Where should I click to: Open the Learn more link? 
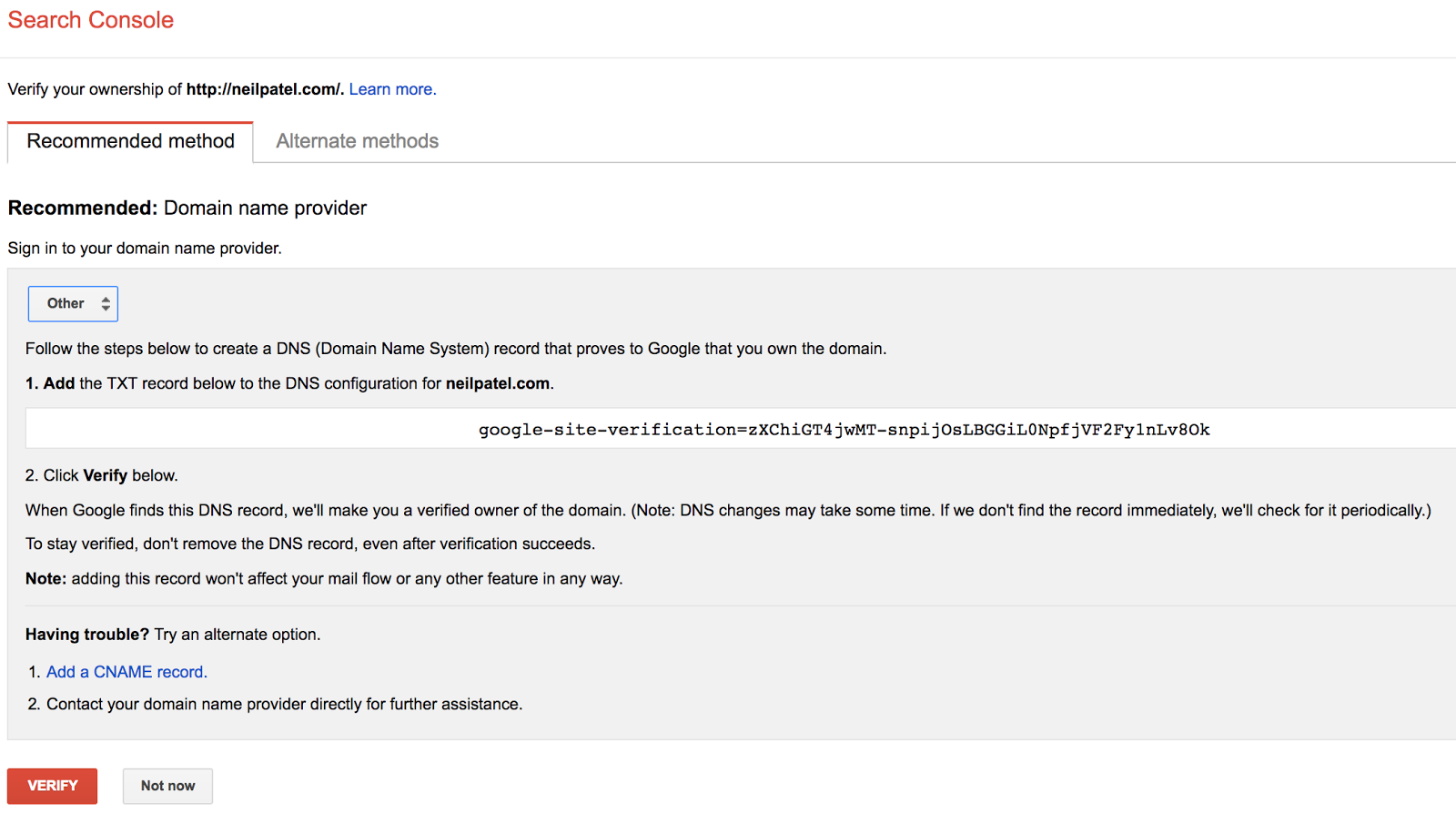pyautogui.click(x=392, y=89)
